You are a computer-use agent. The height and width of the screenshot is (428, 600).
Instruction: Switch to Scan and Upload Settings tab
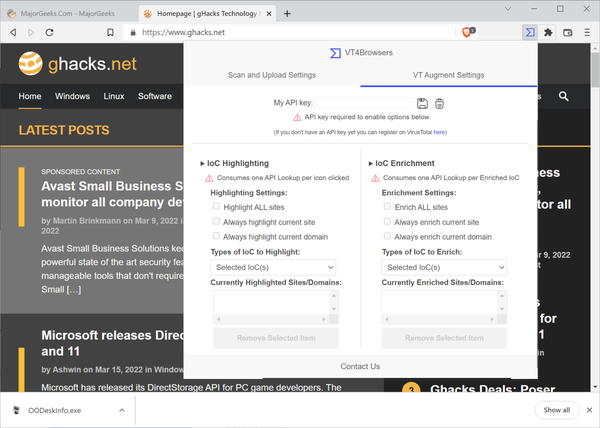(x=272, y=75)
